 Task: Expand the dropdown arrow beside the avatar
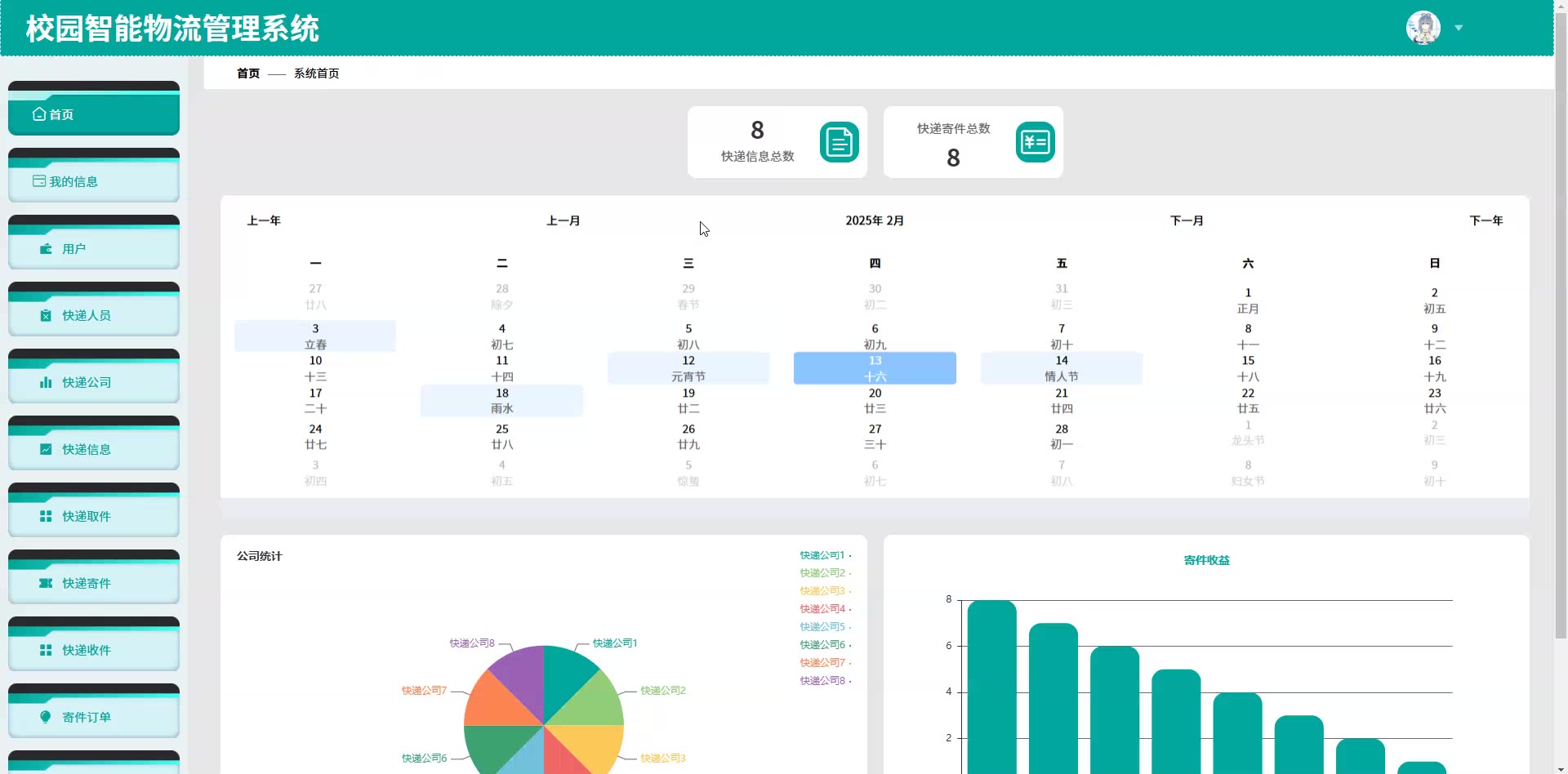[1459, 29]
